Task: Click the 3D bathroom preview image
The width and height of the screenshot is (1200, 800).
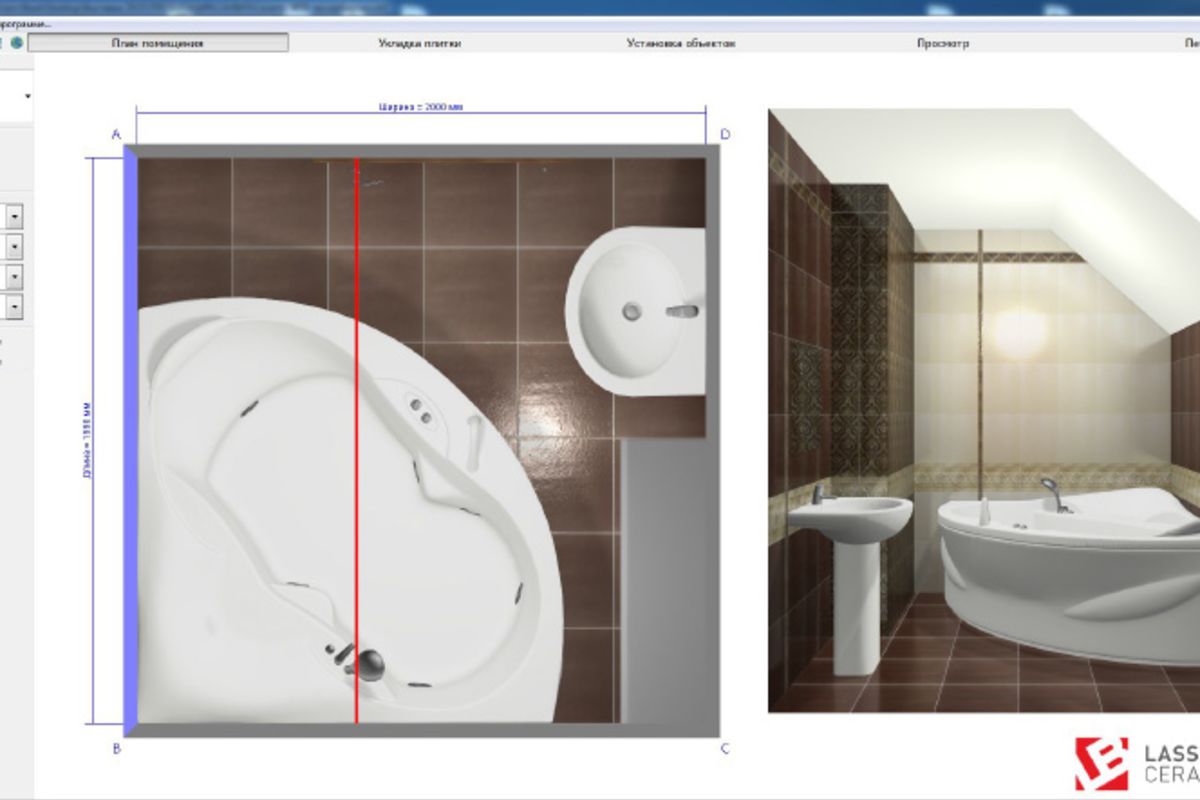Action: (984, 410)
